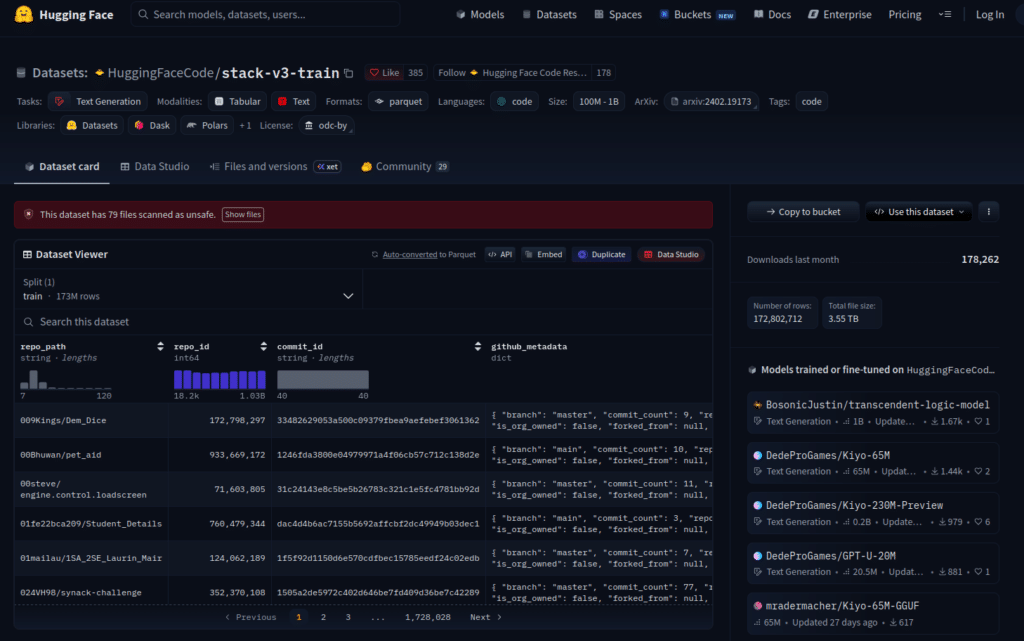Follow Hugging Face Code Research
Image resolution: width=1024 pixels, height=641 pixels.
pyautogui.click(x=512, y=72)
